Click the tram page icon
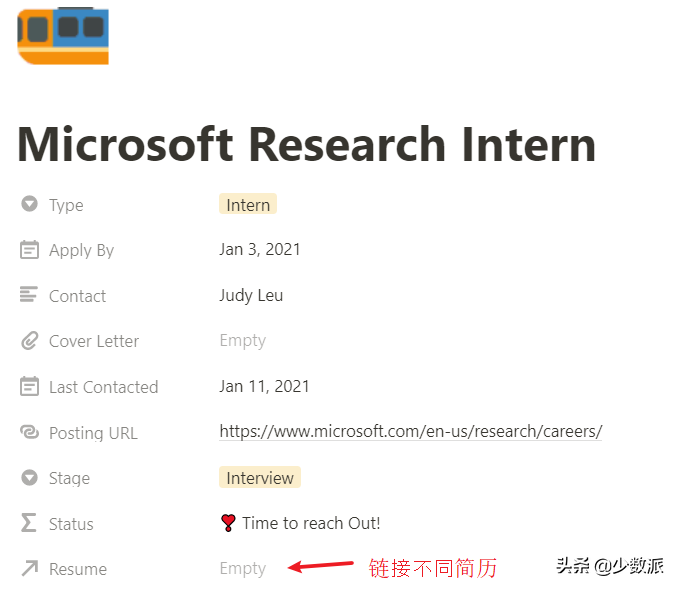The width and height of the screenshot is (679, 590). (x=63, y=36)
